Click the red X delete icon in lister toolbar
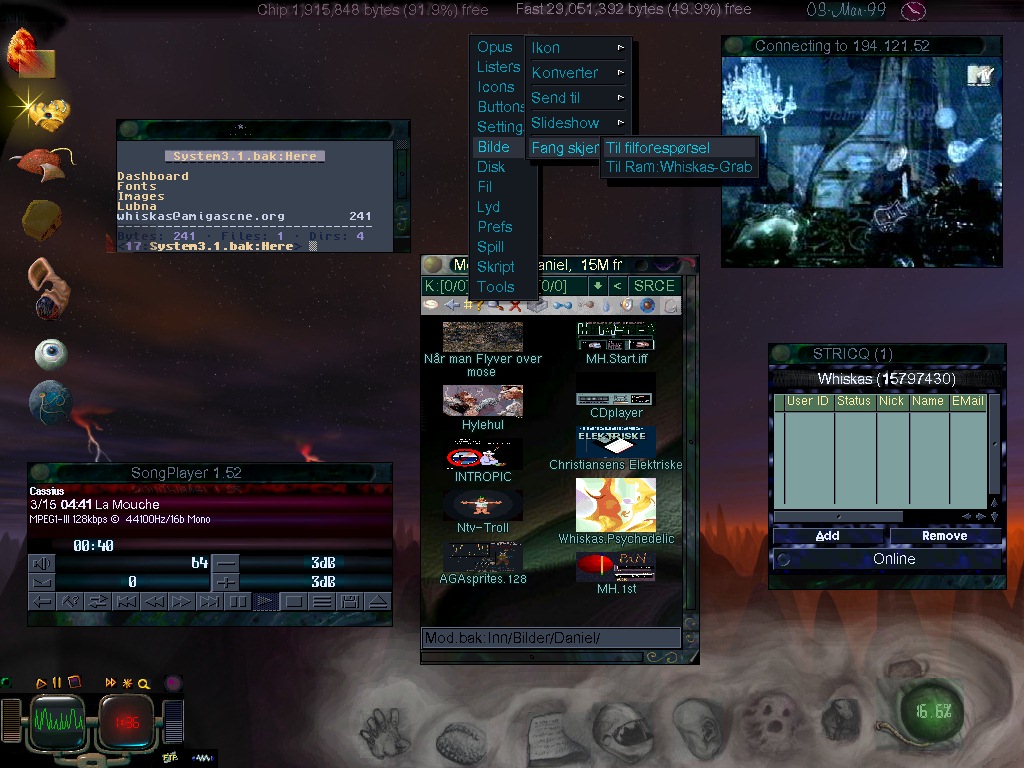Screen dimensions: 1024x768 click(x=515, y=305)
